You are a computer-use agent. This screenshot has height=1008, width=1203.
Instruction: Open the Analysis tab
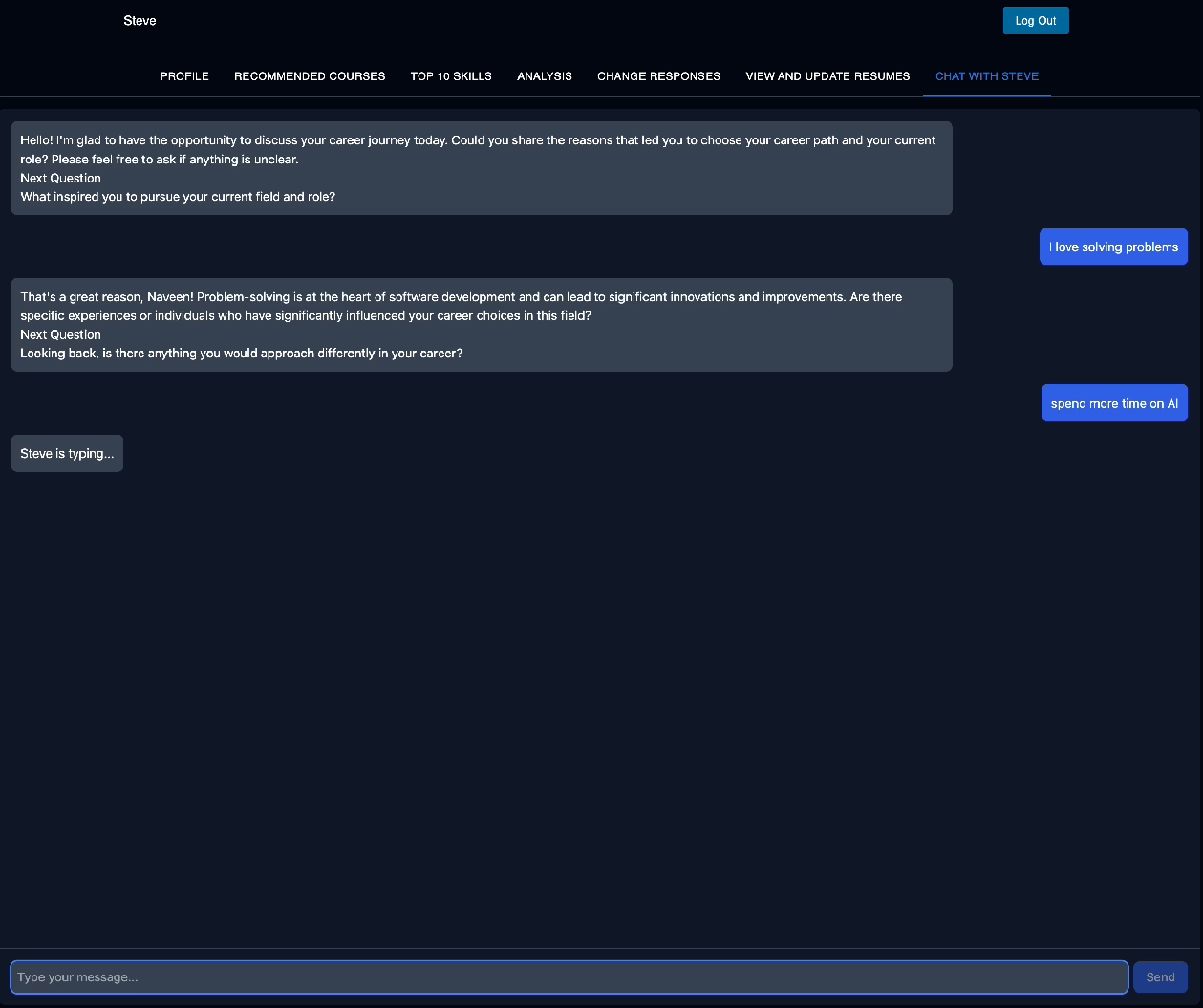[x=545, y=76]
